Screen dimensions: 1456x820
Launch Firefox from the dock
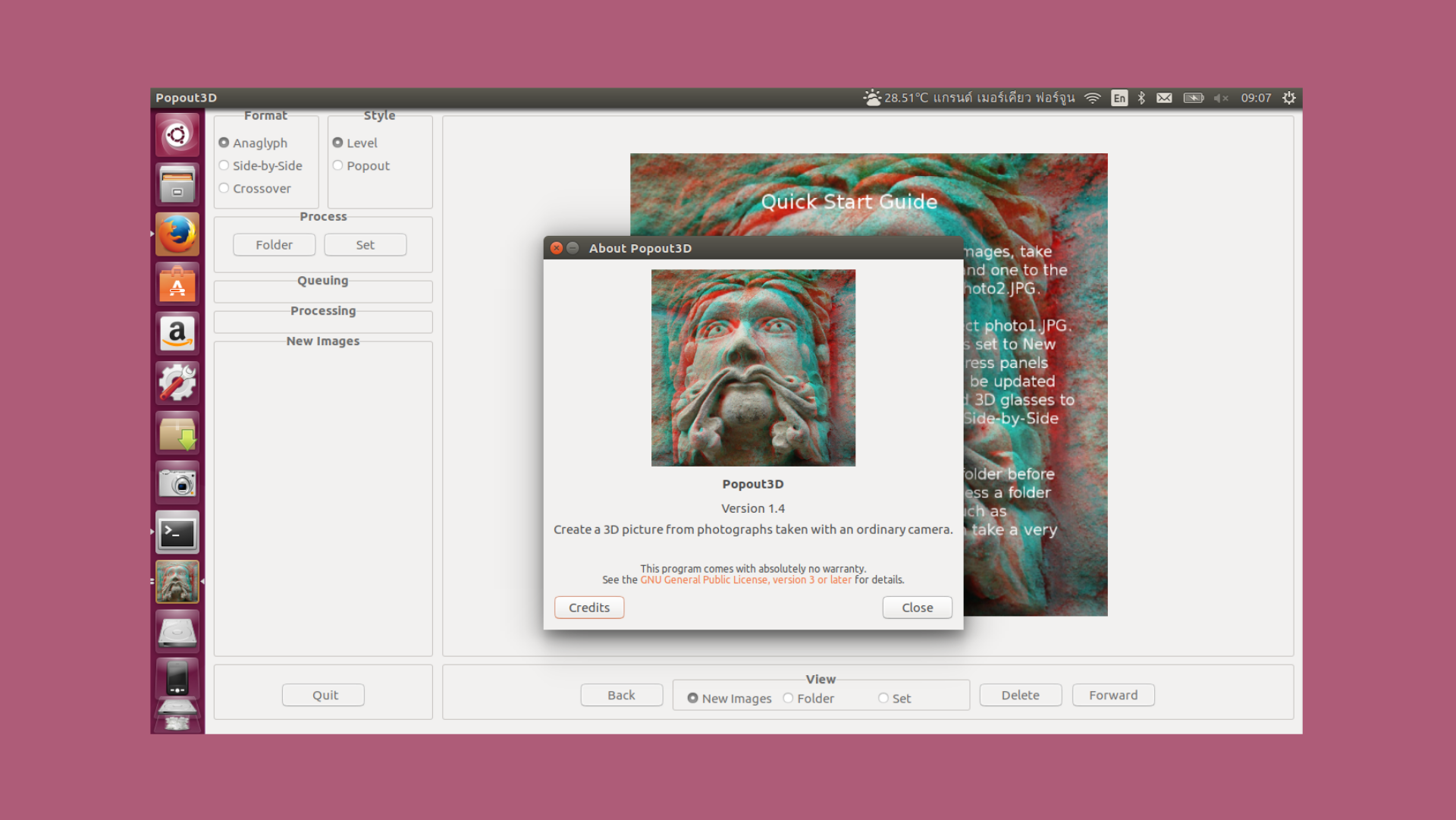pyautogui.click(x=177, y=234)
